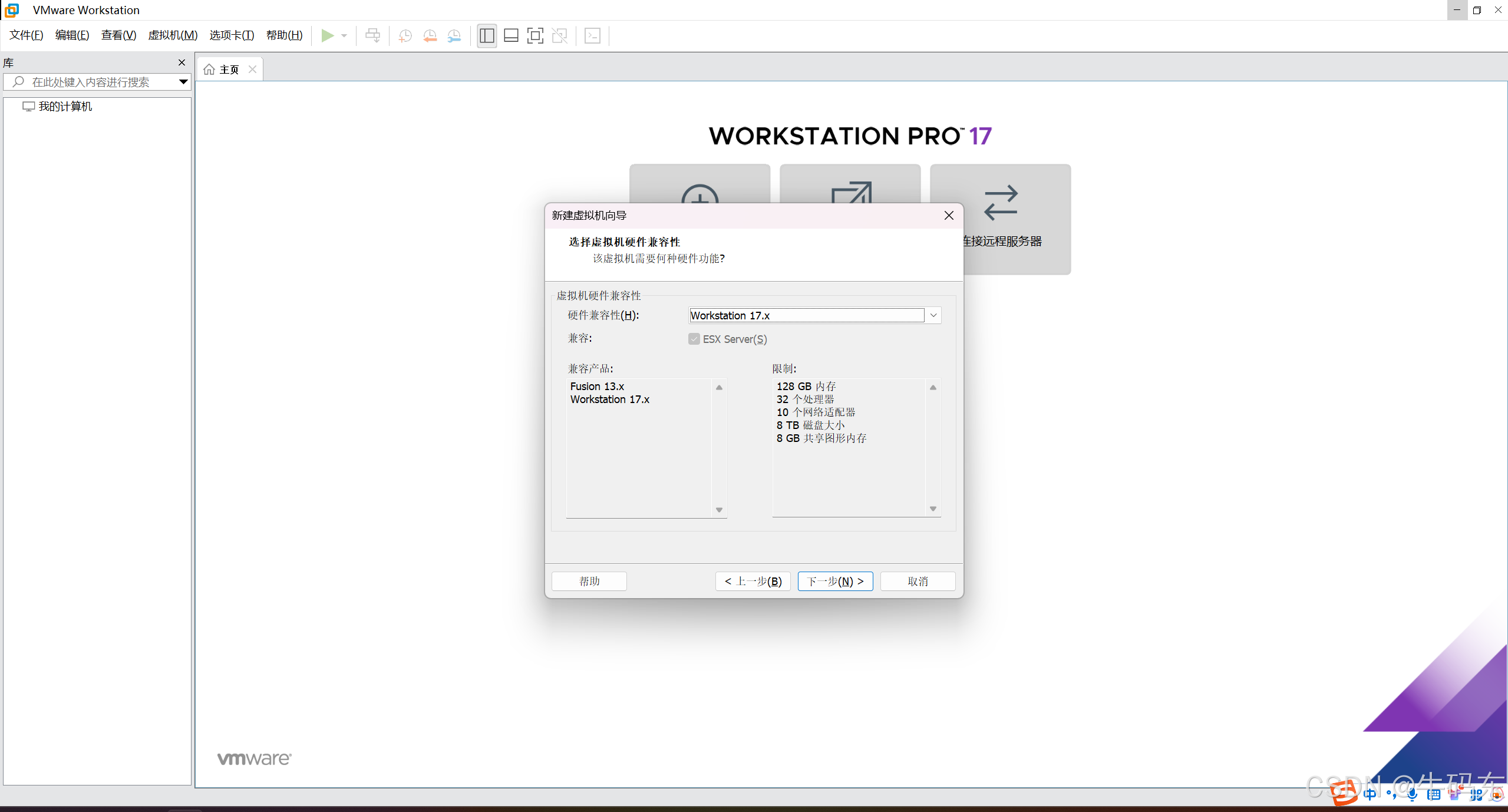Viewport: 1508px width, 812px height.
Task: Open the 虚拟机(M) menu
Action: pyautogui.click(x=173, y=35)
